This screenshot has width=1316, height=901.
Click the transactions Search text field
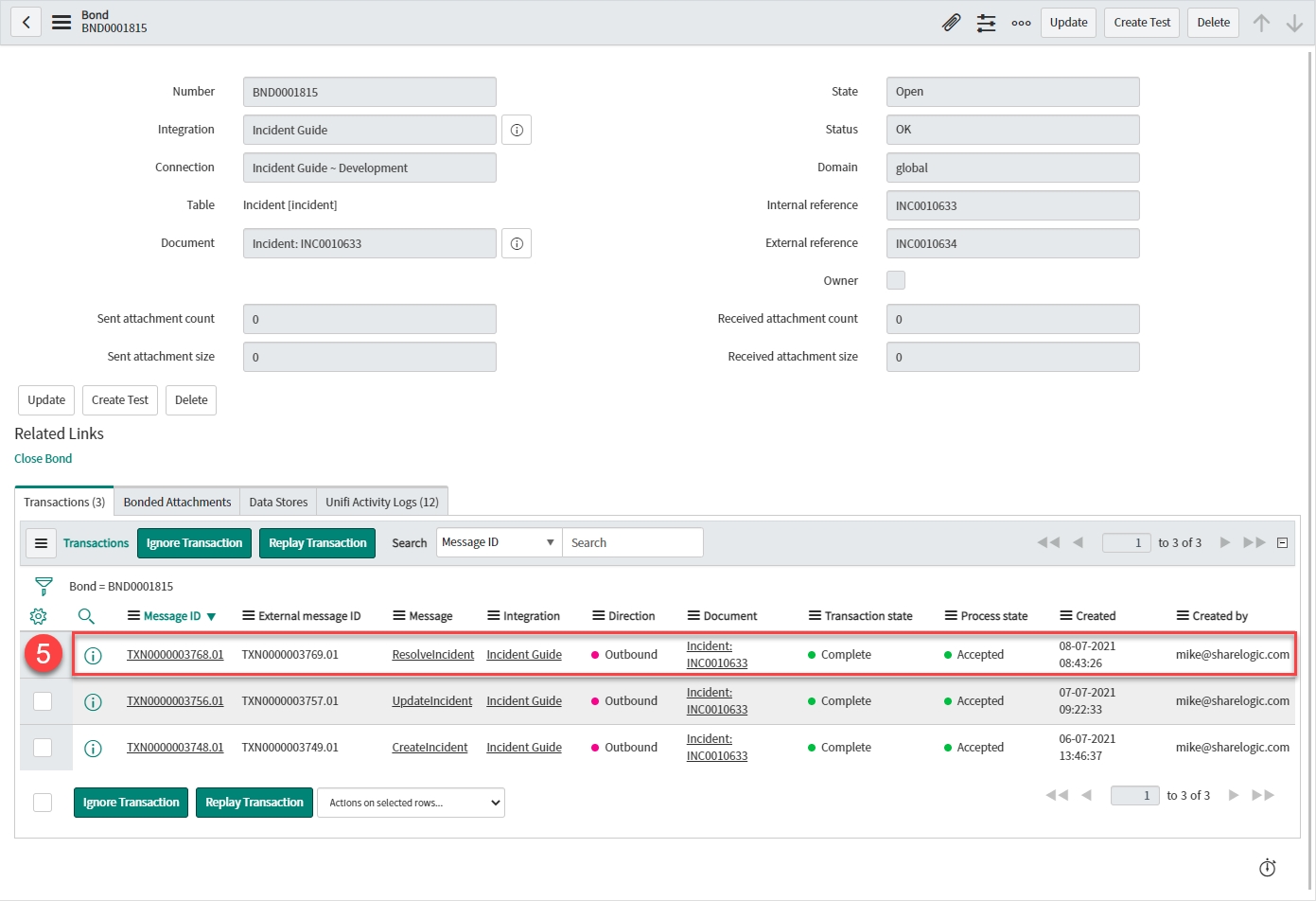(x=632, y=542)
